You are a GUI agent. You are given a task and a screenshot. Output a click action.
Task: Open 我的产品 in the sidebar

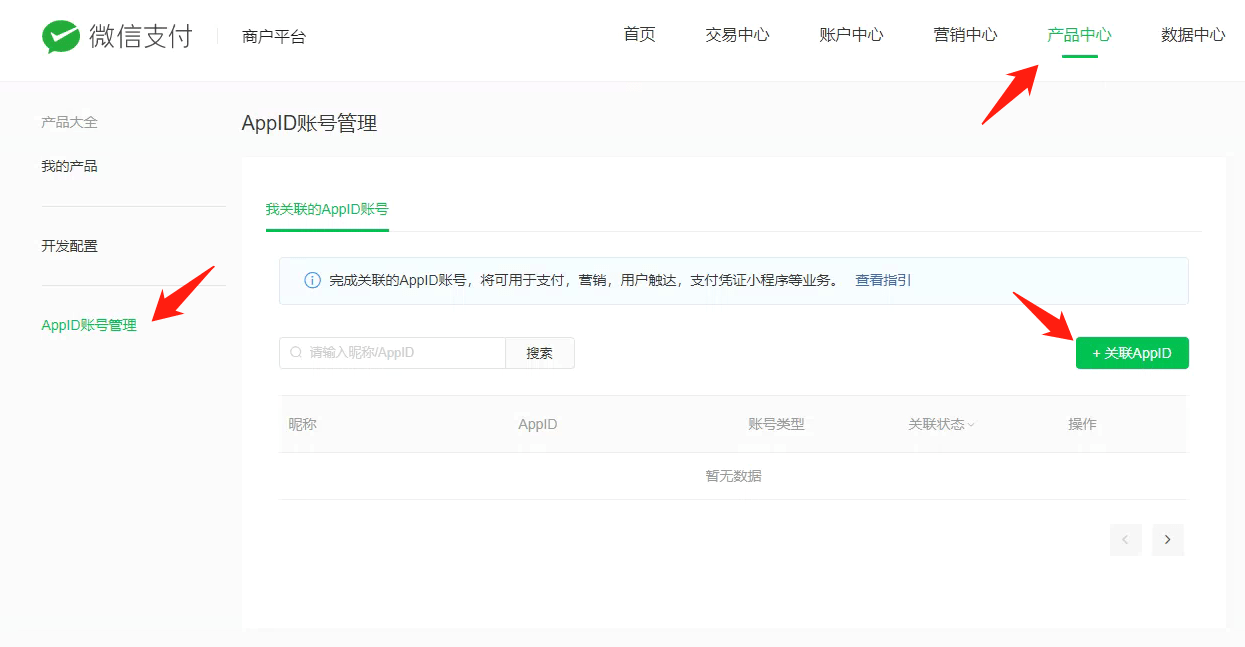69,166
